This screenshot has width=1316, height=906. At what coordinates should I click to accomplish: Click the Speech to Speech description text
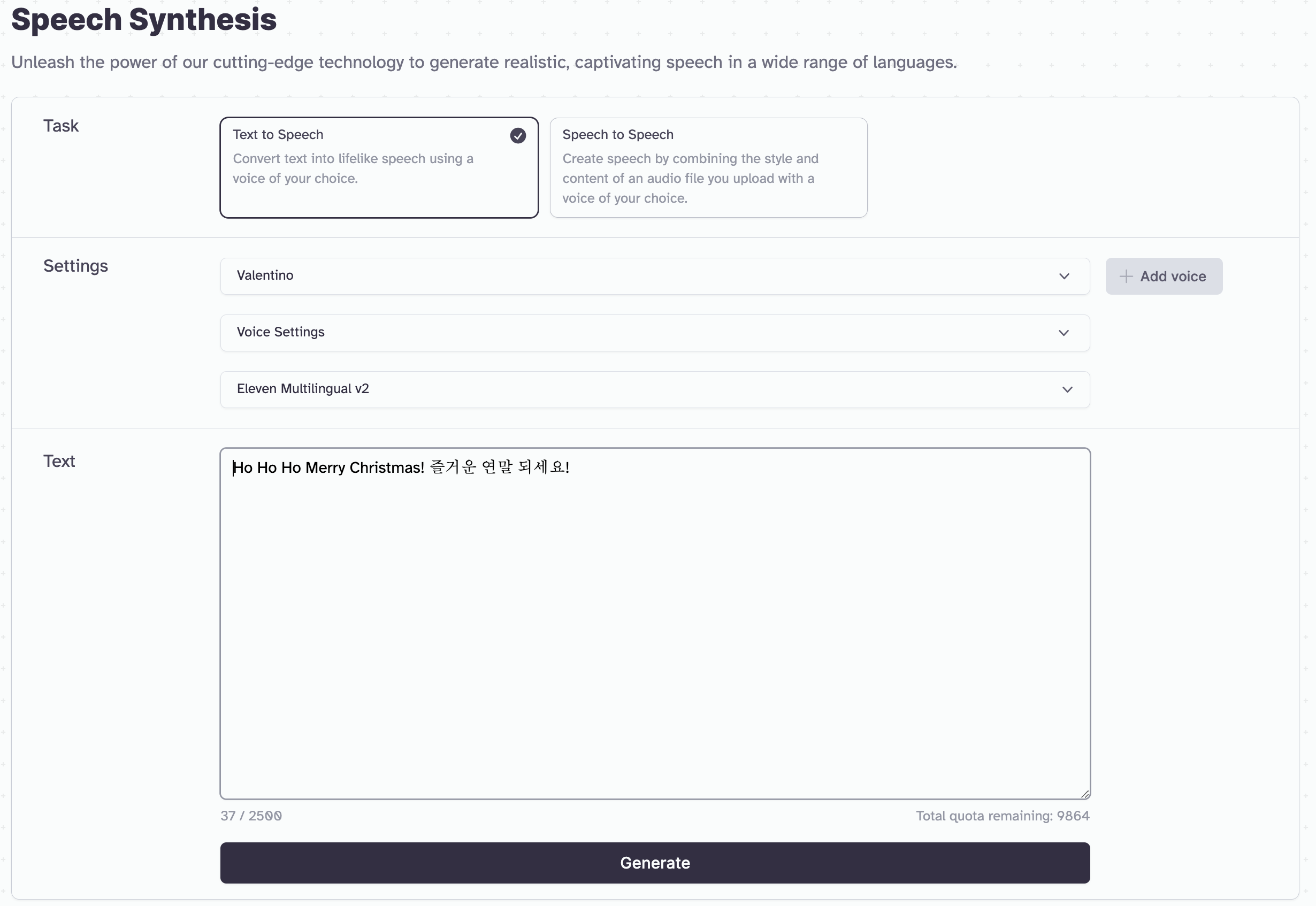[690, 179]
